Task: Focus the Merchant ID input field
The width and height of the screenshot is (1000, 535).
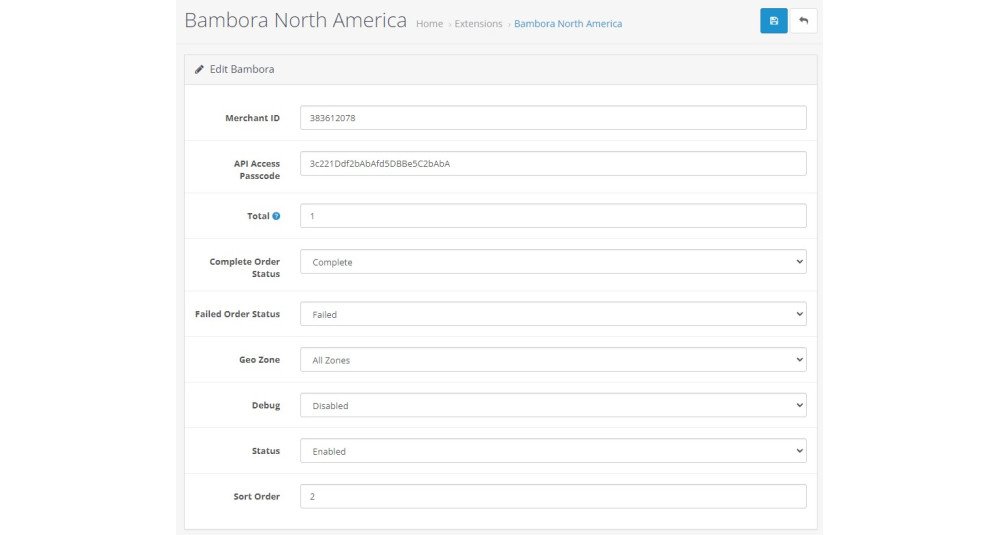Action: coord(553,118)
